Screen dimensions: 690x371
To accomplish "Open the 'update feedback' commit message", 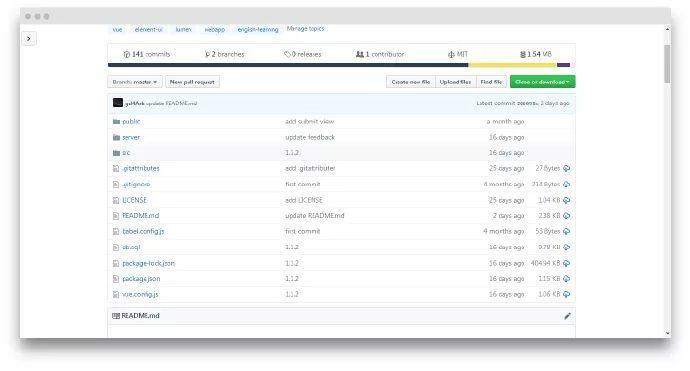I will 310,137.
